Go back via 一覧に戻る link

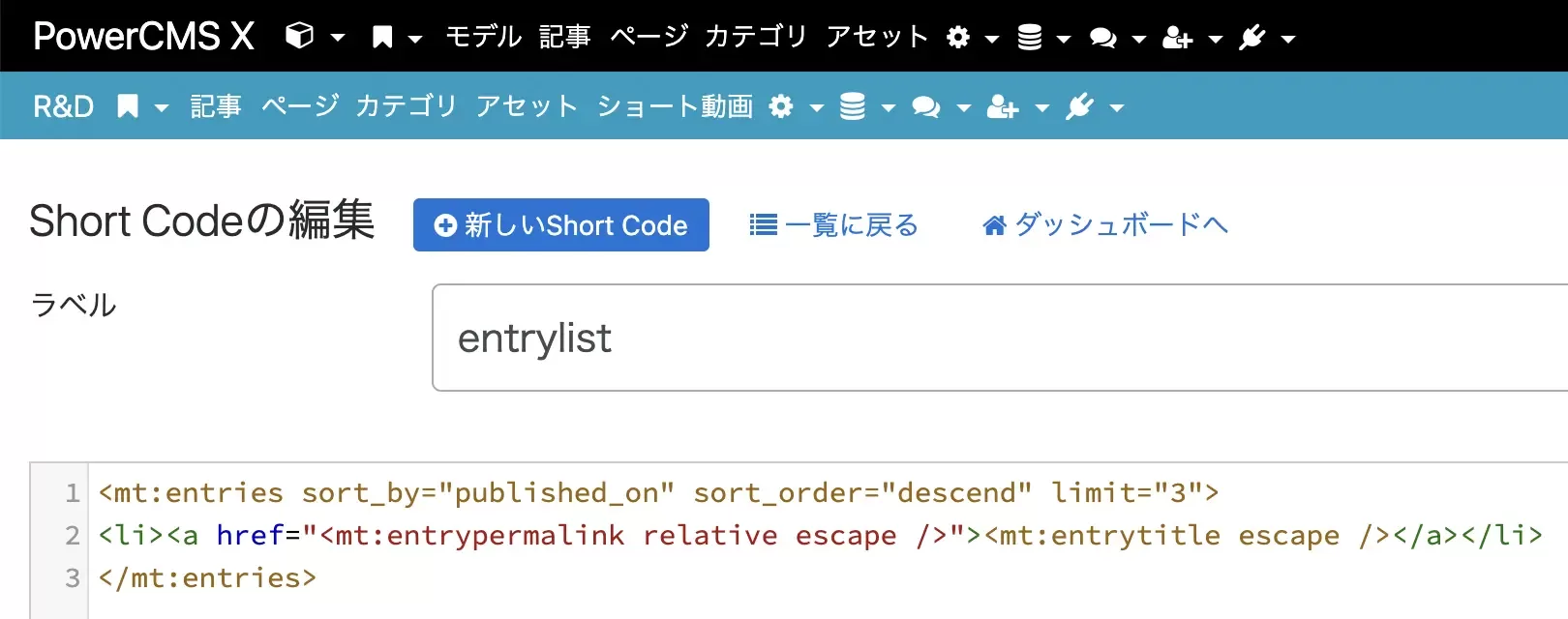click(834, 225)
